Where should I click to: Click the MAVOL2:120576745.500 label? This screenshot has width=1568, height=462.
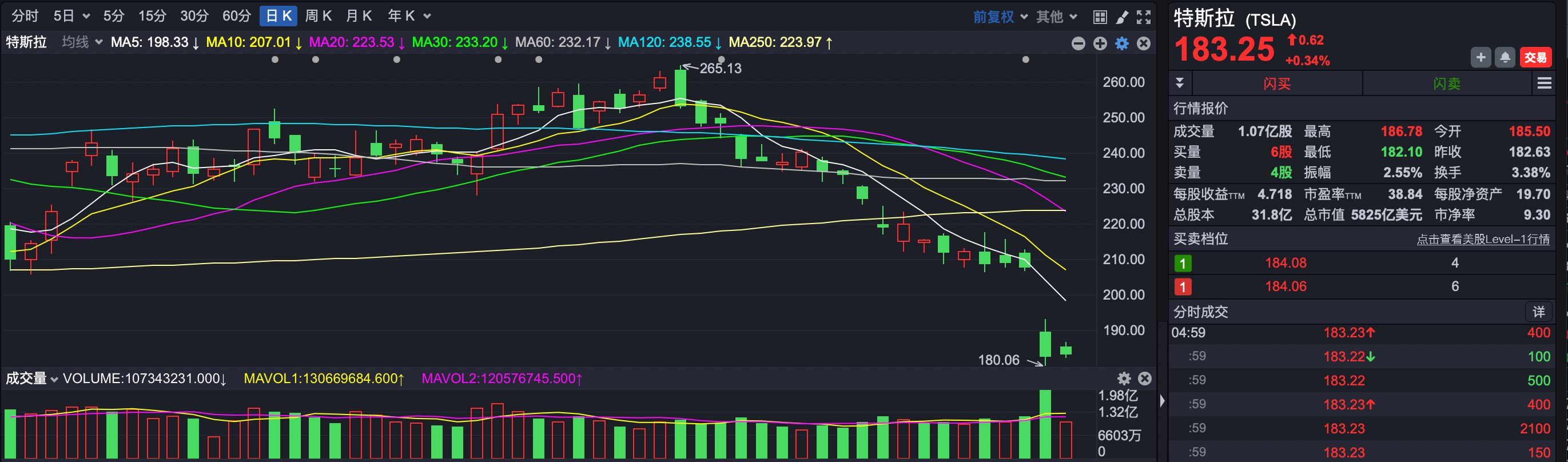click(502, 379)
